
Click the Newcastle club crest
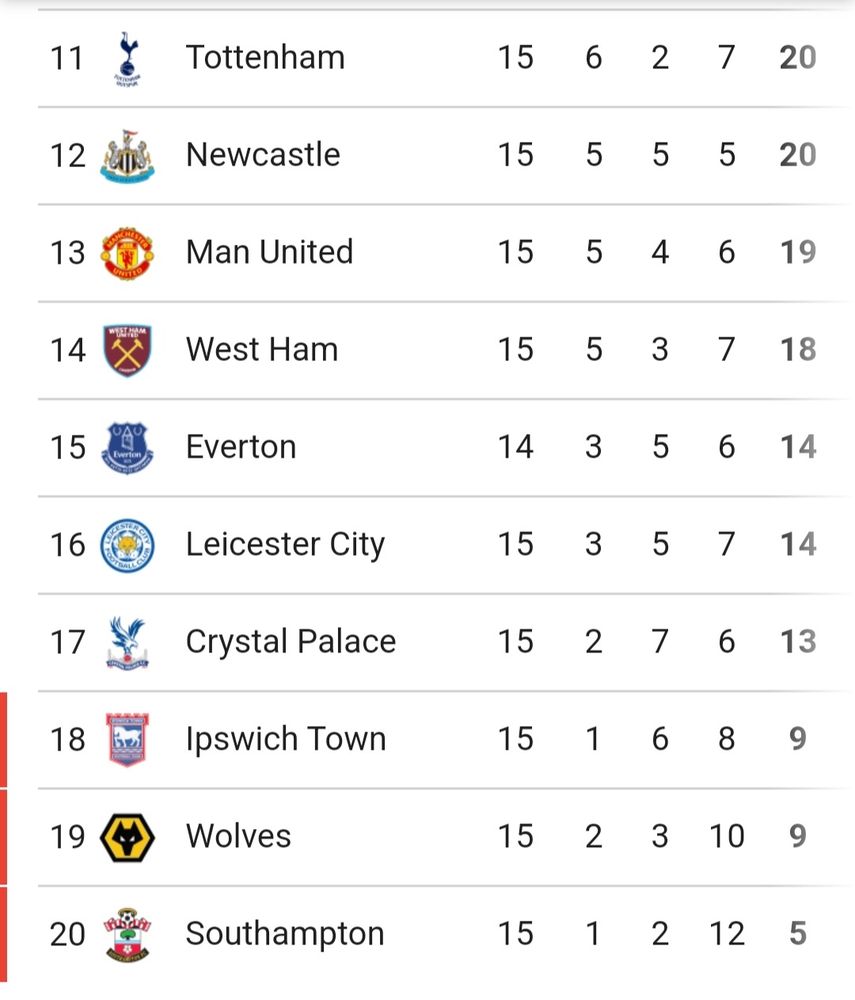(127, 156)
